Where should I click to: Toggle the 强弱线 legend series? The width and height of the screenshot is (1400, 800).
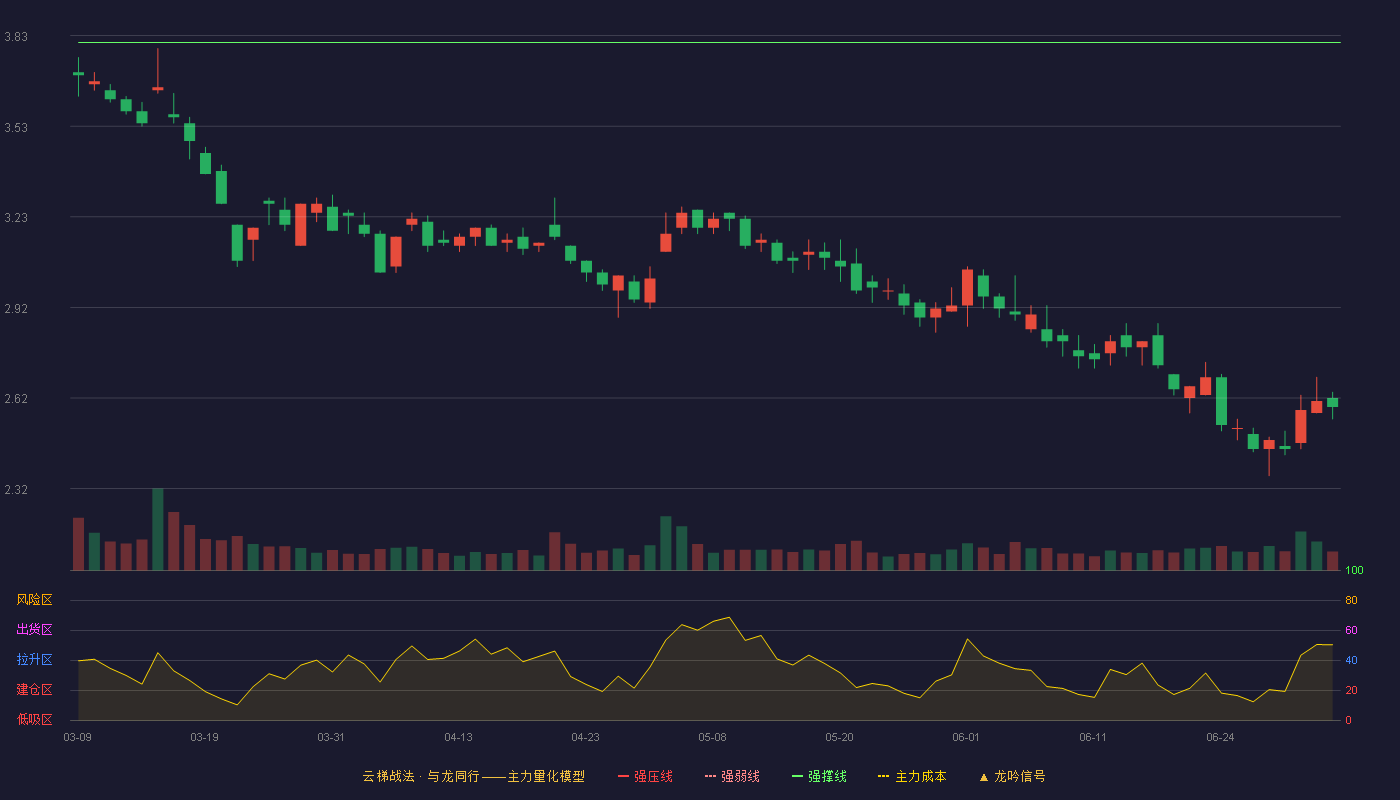732,776
